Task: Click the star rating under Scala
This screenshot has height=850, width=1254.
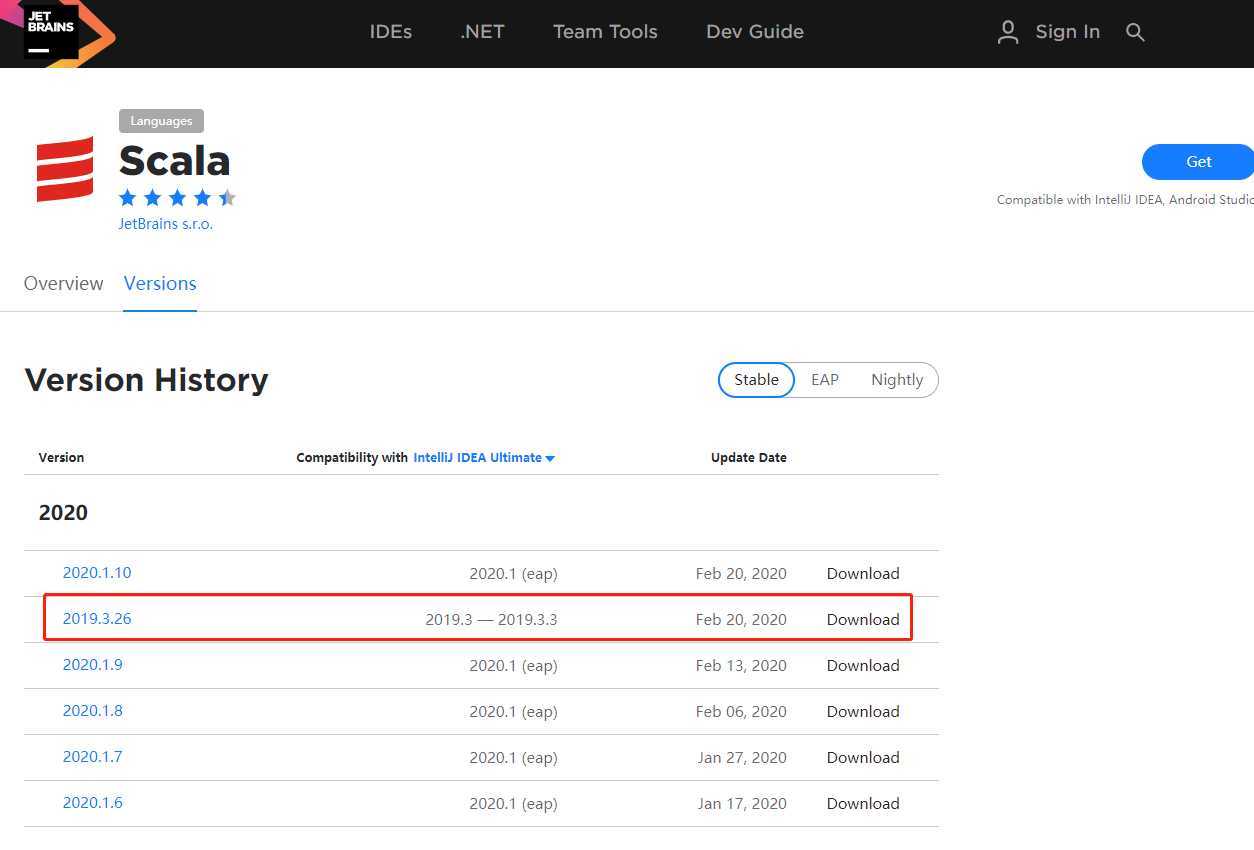Action: [177, 198]
